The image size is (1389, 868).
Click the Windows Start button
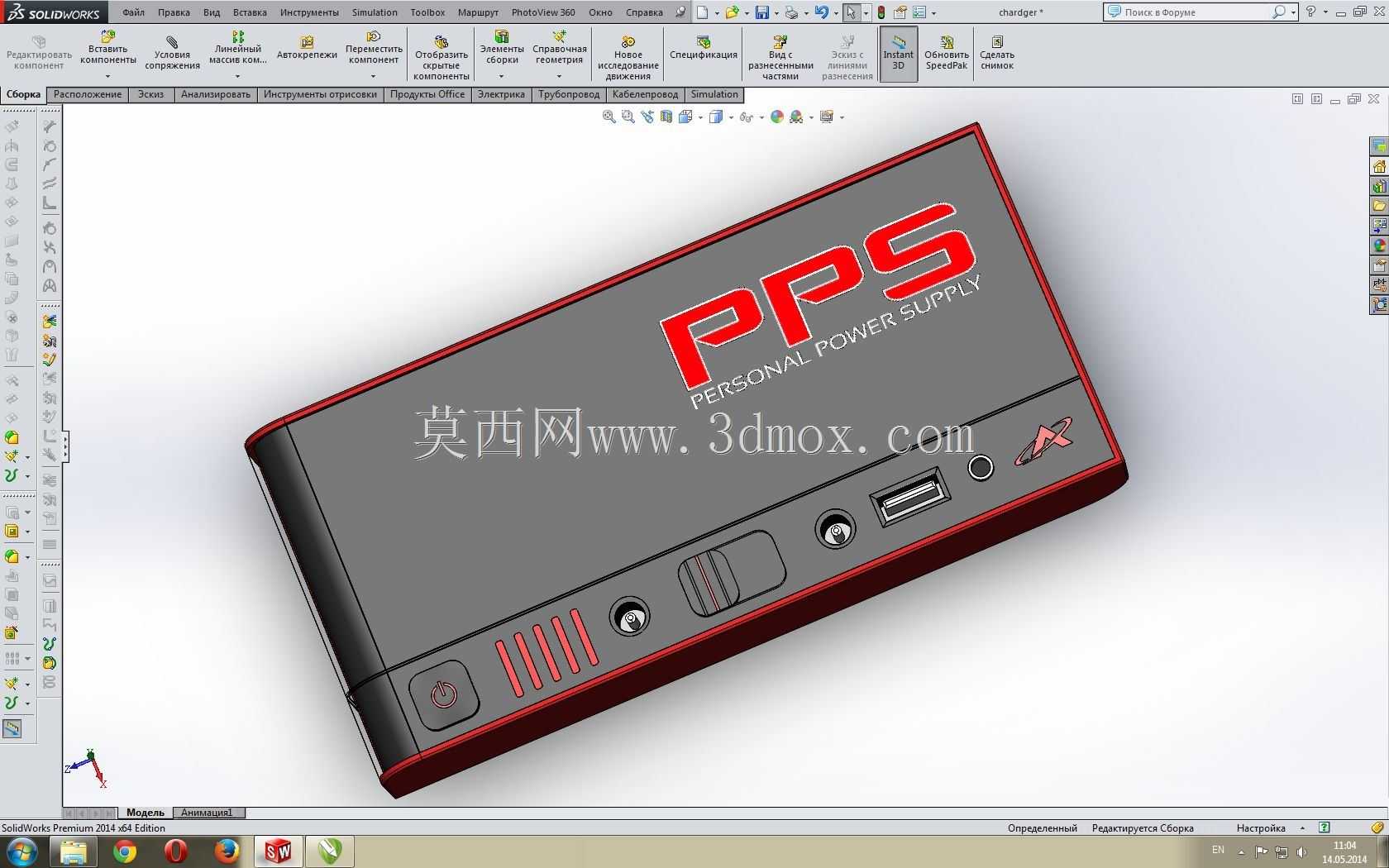point(22,851)
